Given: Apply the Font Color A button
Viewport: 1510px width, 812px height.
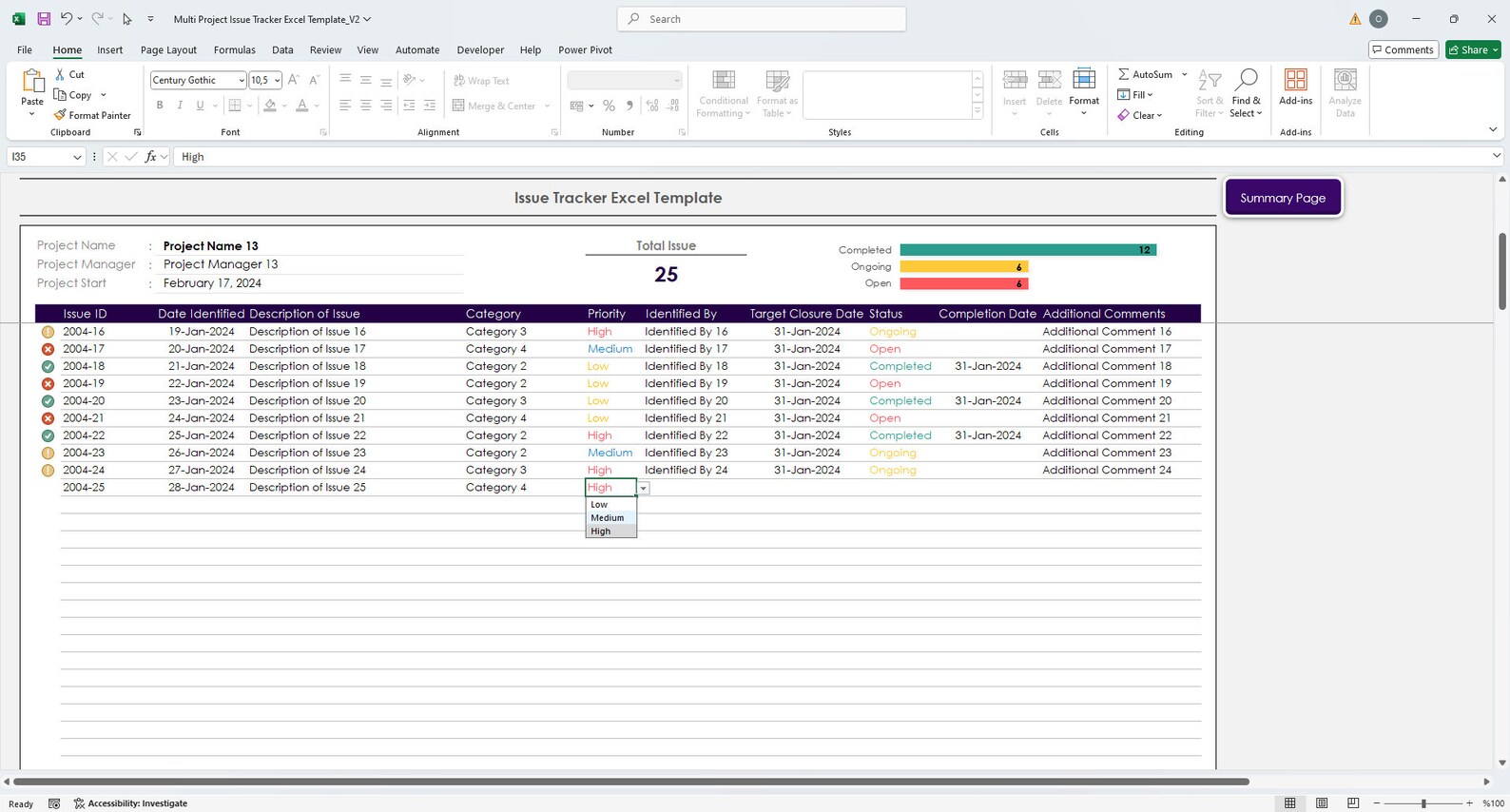Looking at the screenshot, I should (x=301, y=106).
